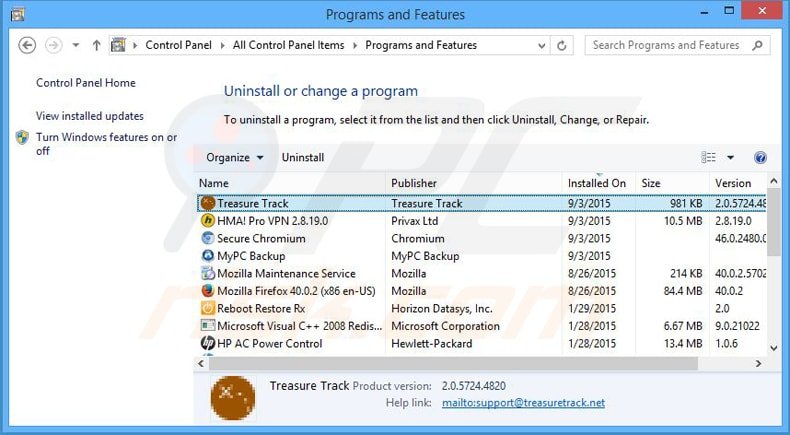The height and width of the screenshot is (435, 790).
Task: Click the Back navigation arrow
Action: [x=28, y=45]
